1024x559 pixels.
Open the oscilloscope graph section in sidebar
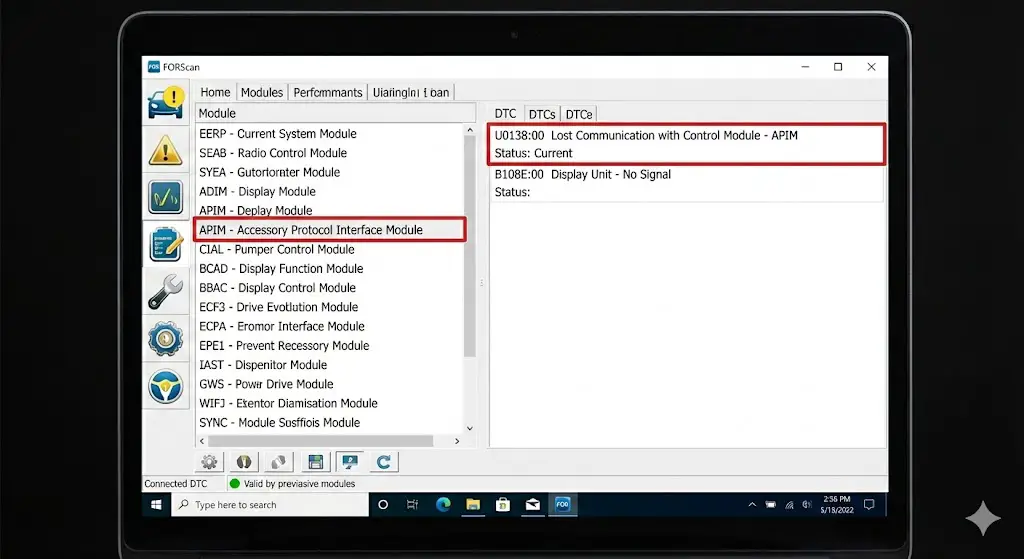(166, 197)
